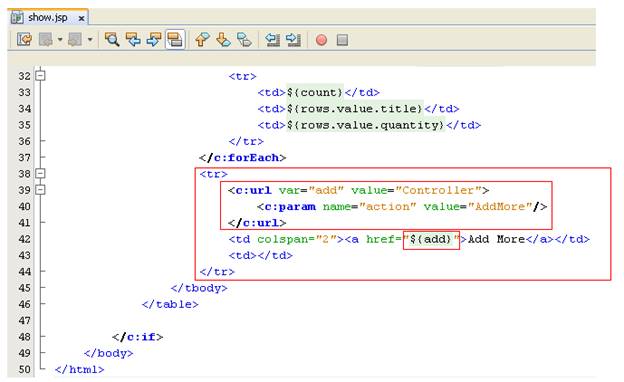Click Shift Line Left icon
624x382 pixels.
(x=272, y=39)
